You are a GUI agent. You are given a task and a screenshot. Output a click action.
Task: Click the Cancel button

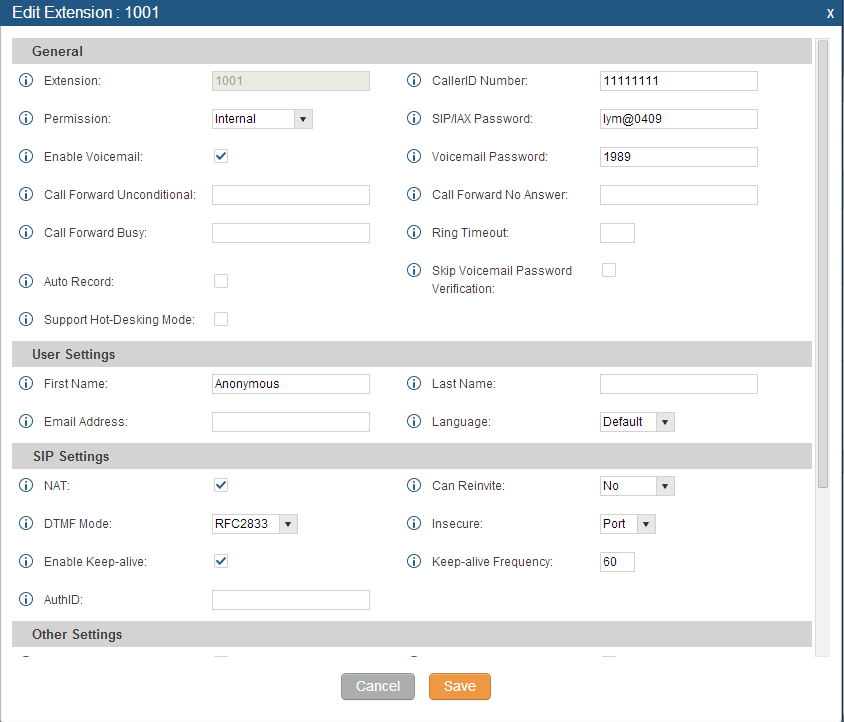point(378,686)
